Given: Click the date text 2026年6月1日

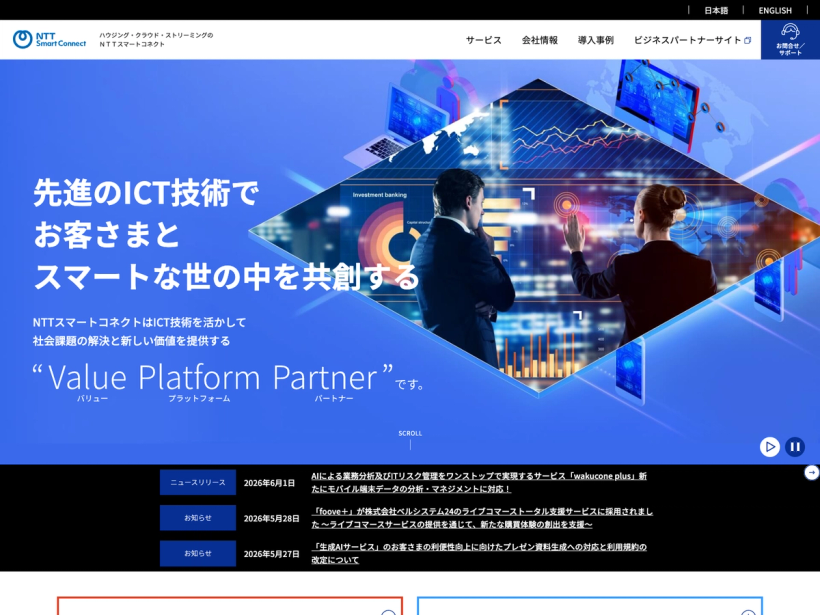Looking at the screenshot, I should click(269, 483).
